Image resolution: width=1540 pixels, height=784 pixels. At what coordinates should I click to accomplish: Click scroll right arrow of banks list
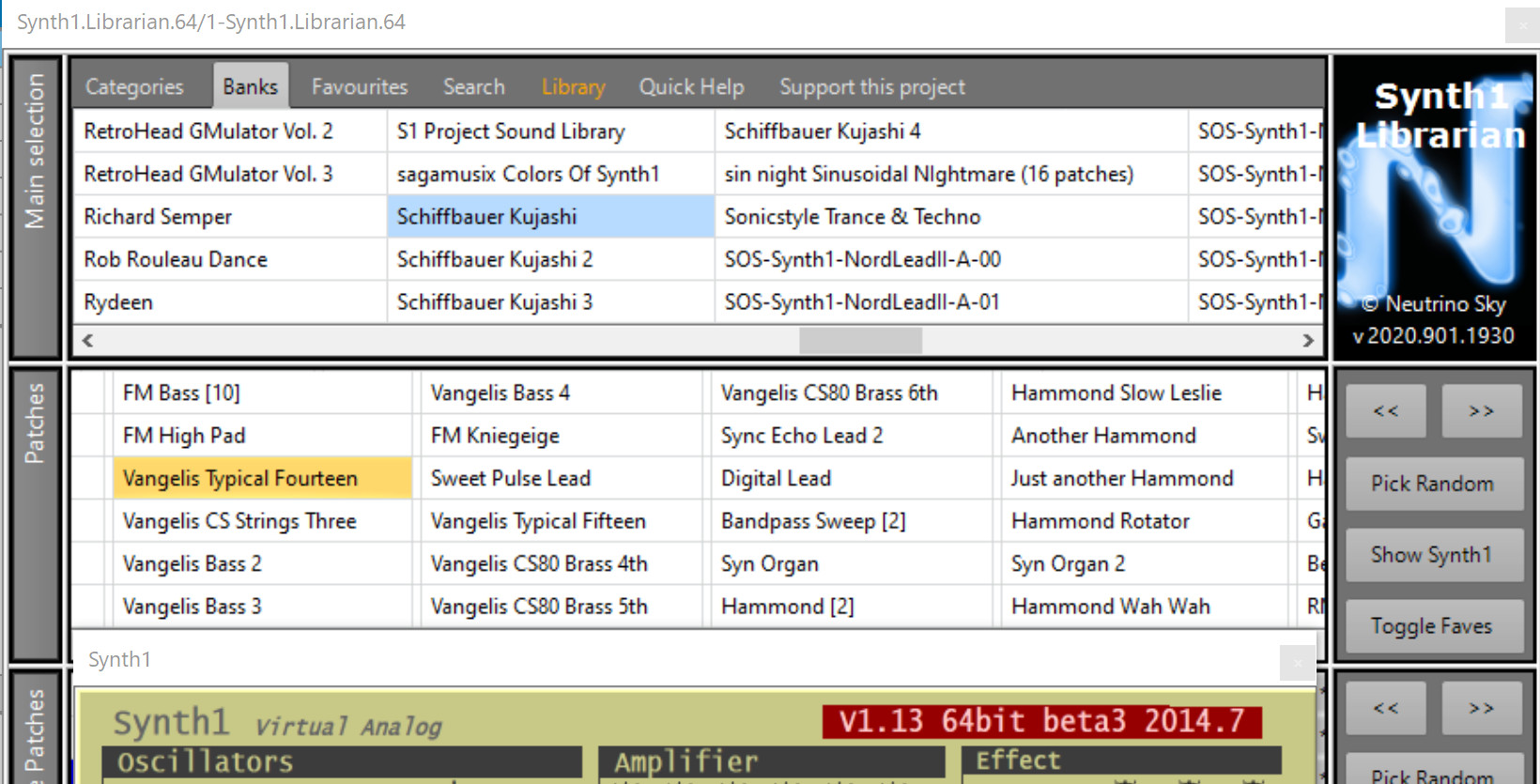1308,340
